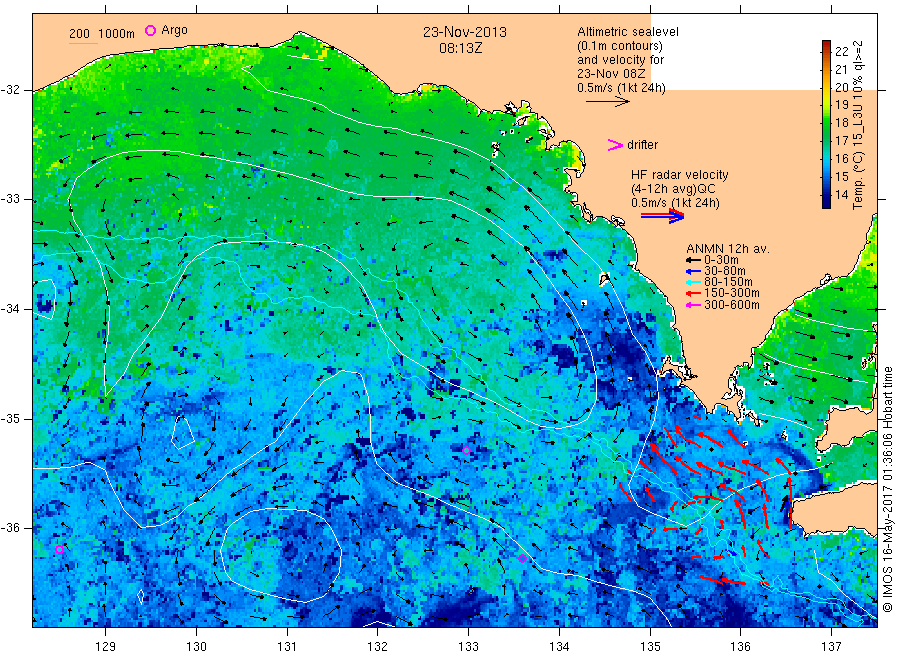Click the 'drifter' legend label

click(642, 145)
